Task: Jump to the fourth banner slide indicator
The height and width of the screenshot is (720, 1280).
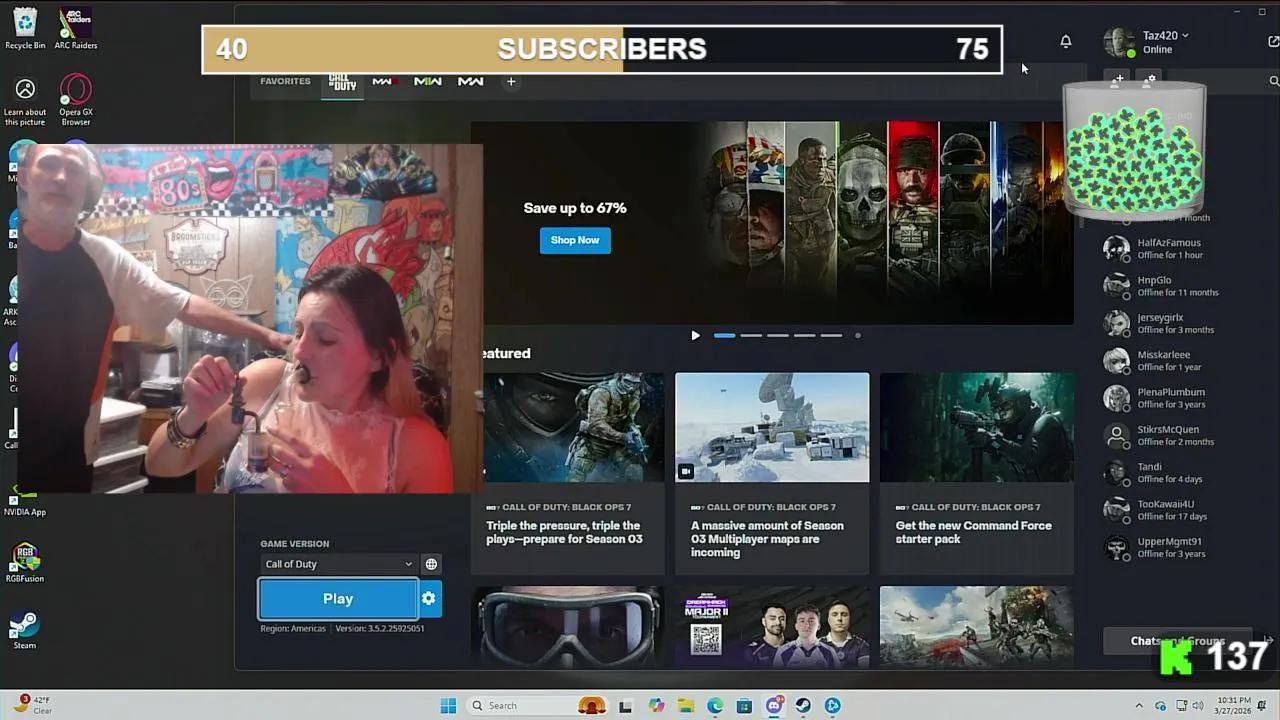Action: tap(804, 335)
